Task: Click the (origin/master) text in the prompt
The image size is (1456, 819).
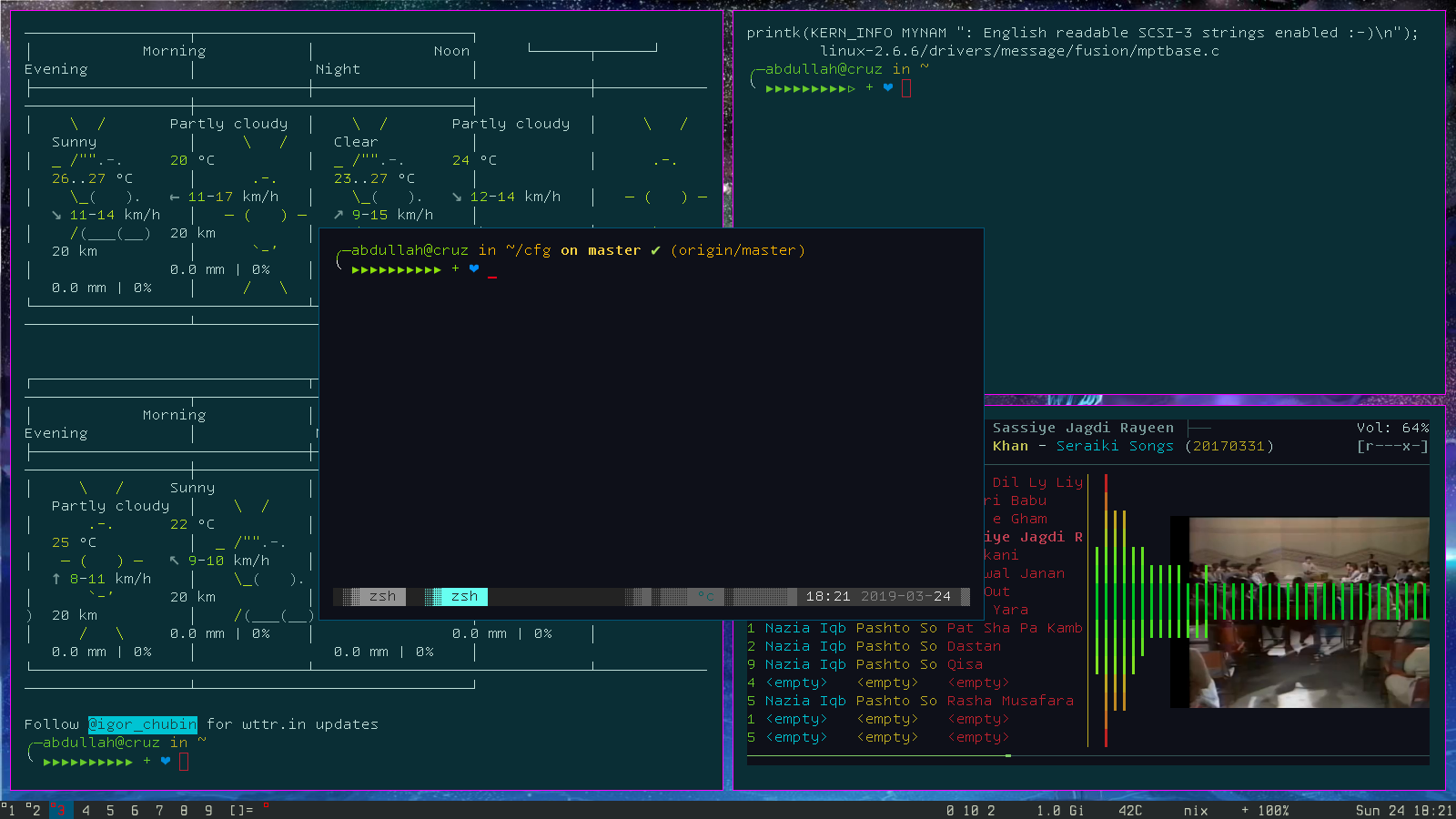Action: tap(737, 250)
